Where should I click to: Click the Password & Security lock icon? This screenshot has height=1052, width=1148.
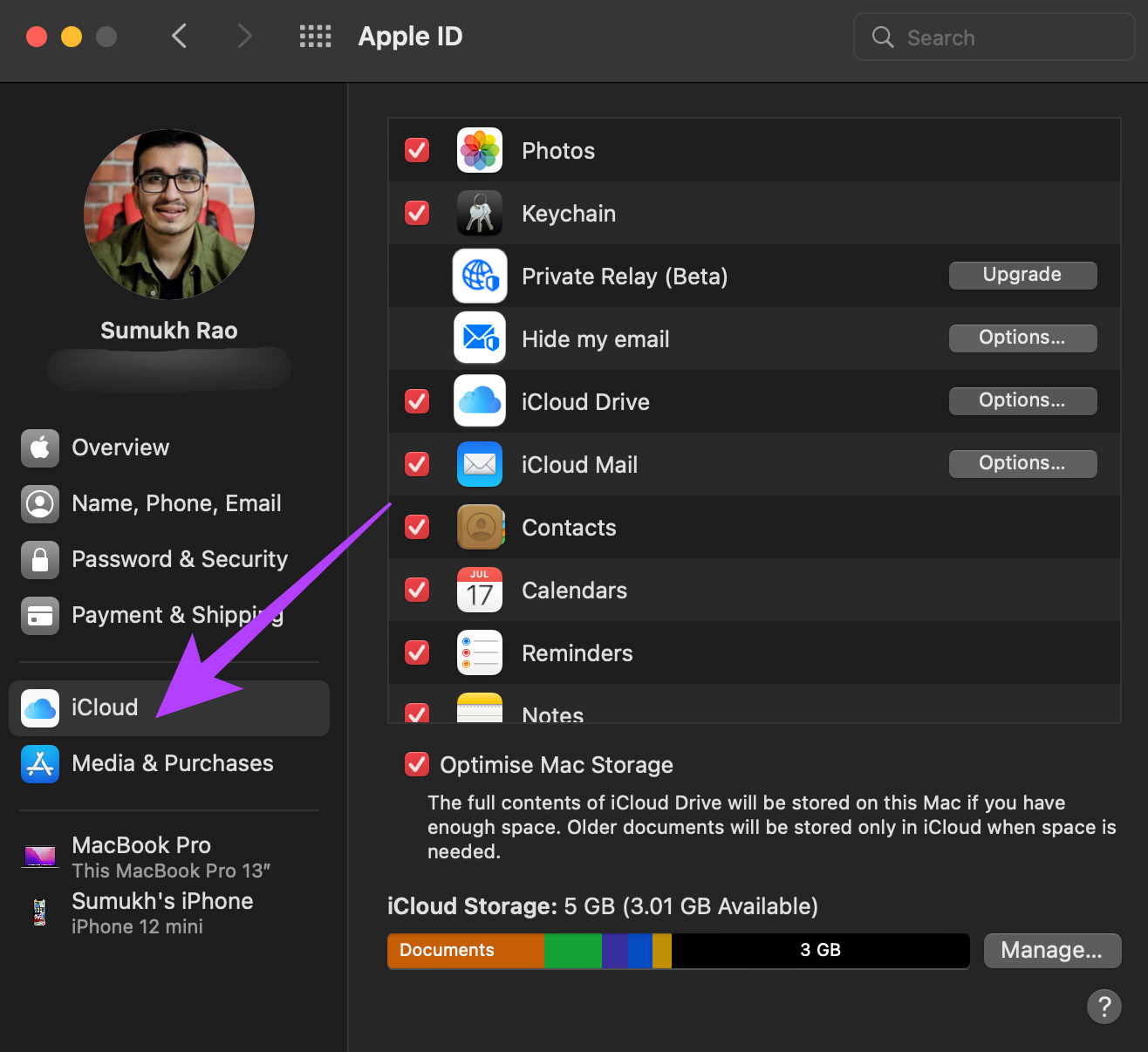coord(40,560)
